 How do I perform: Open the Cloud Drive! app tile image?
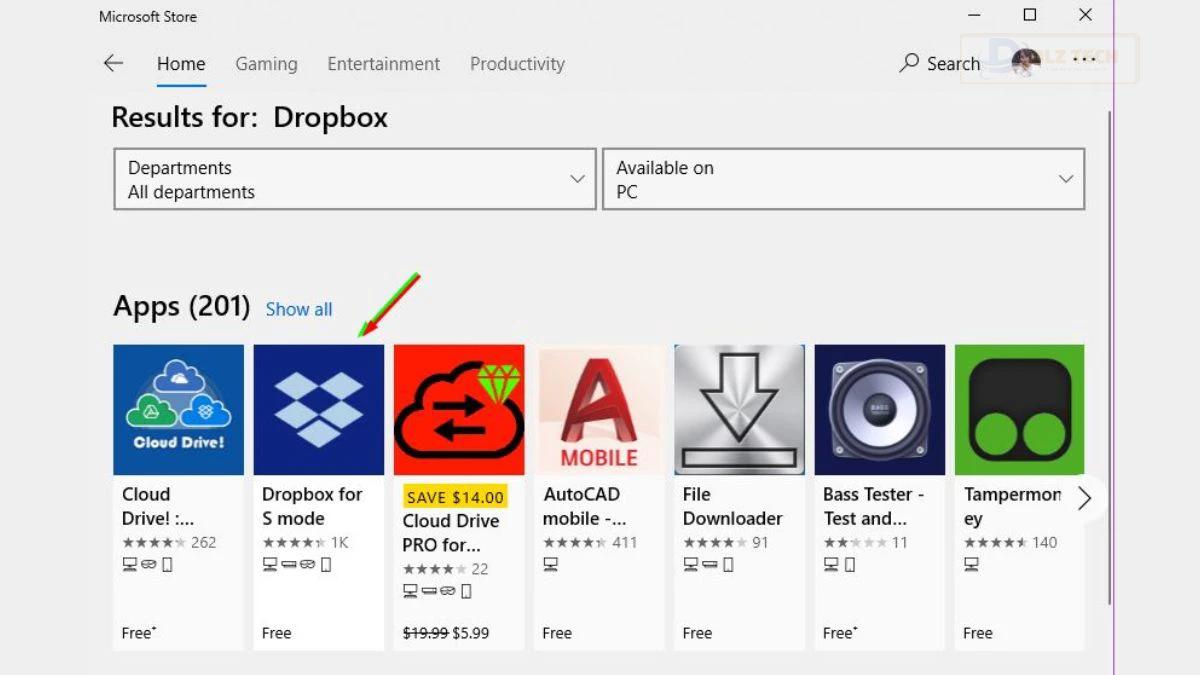click(x=178, y=410)
